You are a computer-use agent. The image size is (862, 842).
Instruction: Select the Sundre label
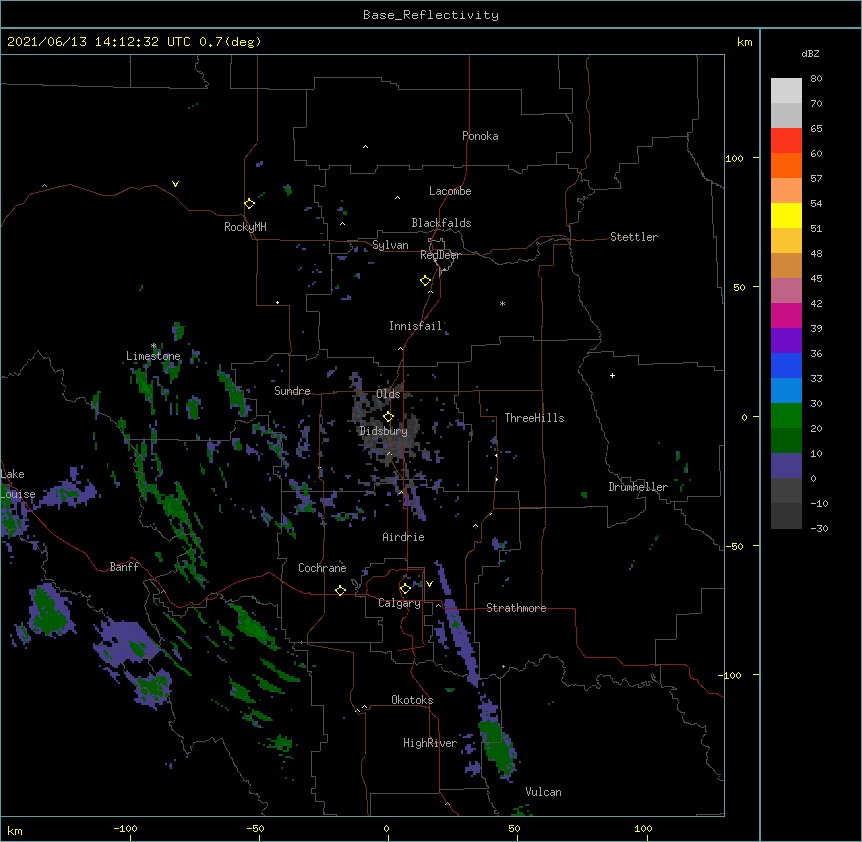coord(292,391)
